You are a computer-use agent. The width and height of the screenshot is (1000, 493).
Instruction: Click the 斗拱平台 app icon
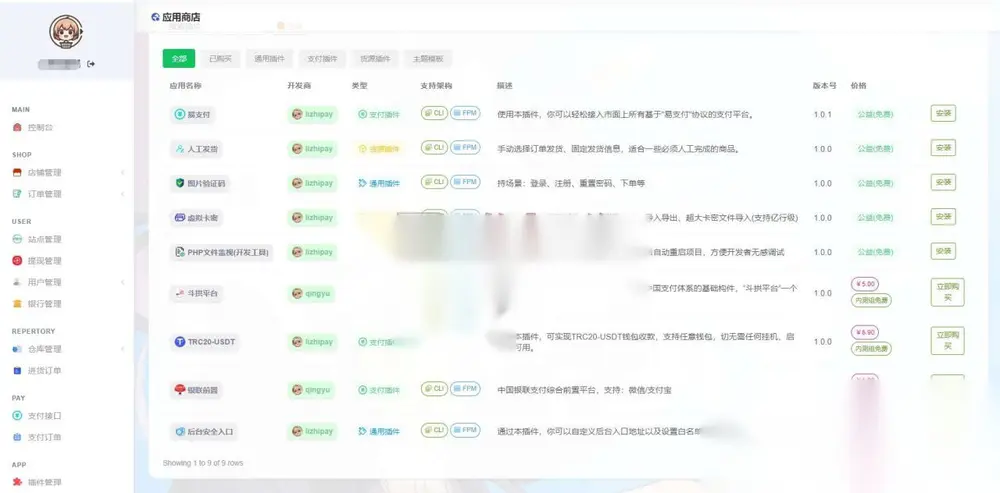coord(180,293)
